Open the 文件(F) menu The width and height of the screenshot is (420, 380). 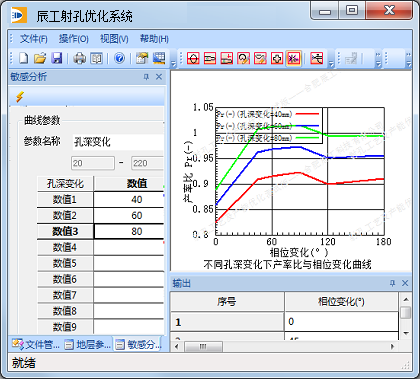click(x=34, y=39)
